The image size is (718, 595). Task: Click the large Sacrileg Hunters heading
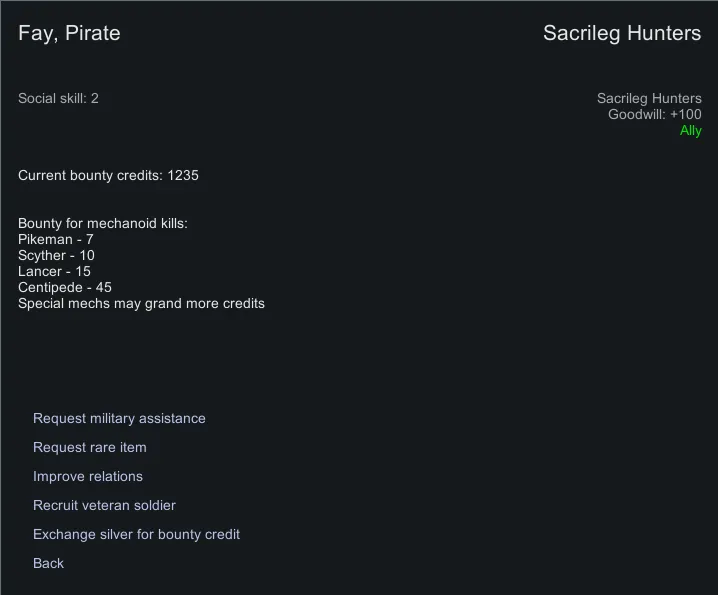(621, 33)
